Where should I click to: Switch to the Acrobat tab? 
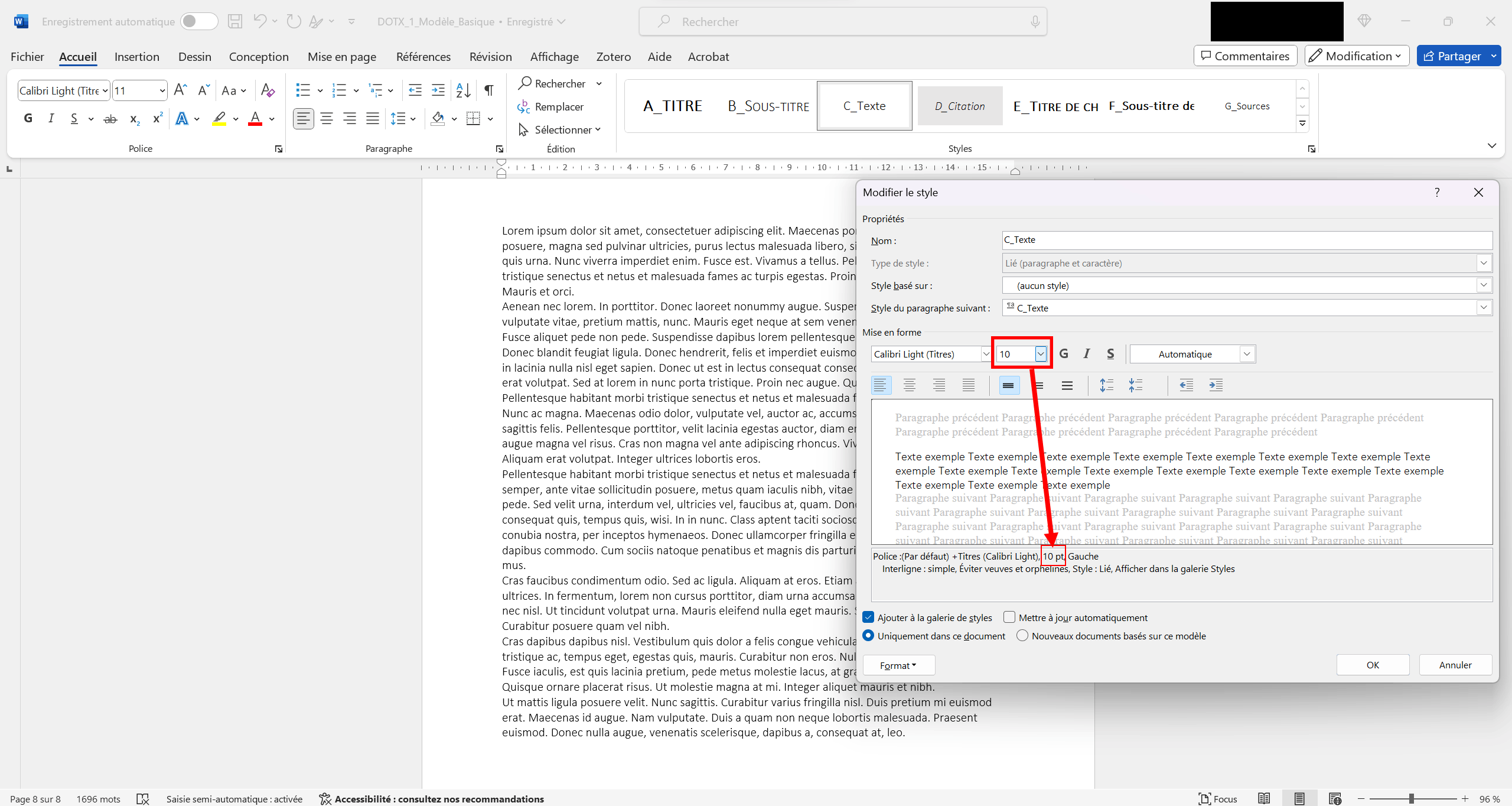[x=708, y=57]
